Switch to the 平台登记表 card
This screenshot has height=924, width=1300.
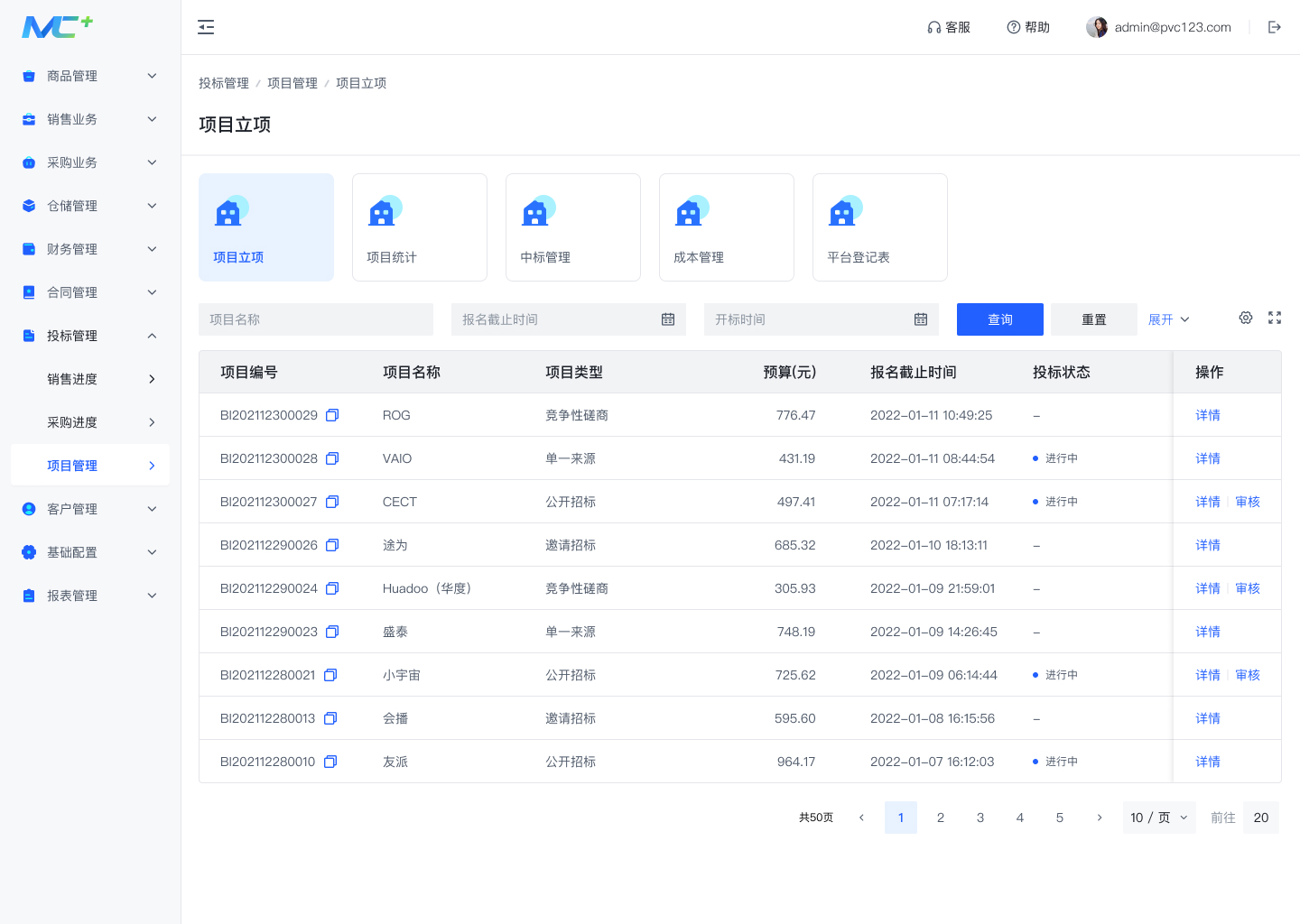pos(880,227)
